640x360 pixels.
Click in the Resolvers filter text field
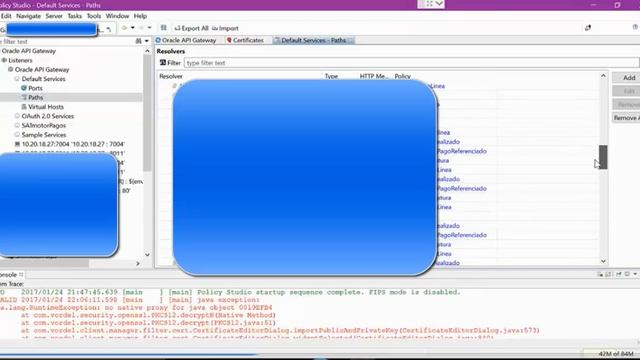pyautogui.click(x=411, y=63)
